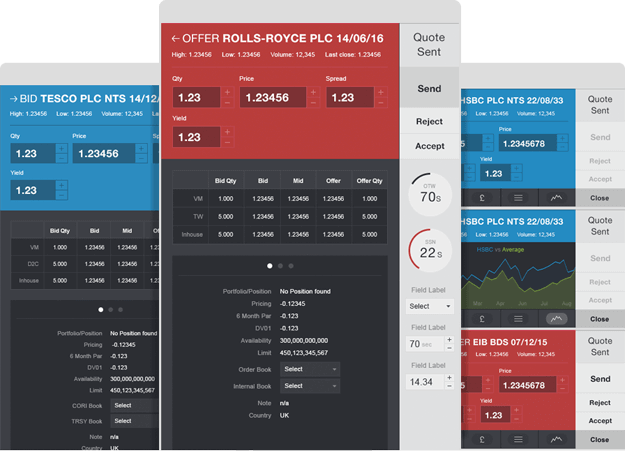Click the Rolls-Royce Yield input field
The image size is (625, 451).
pyautogui.click(x=197, y=137)
